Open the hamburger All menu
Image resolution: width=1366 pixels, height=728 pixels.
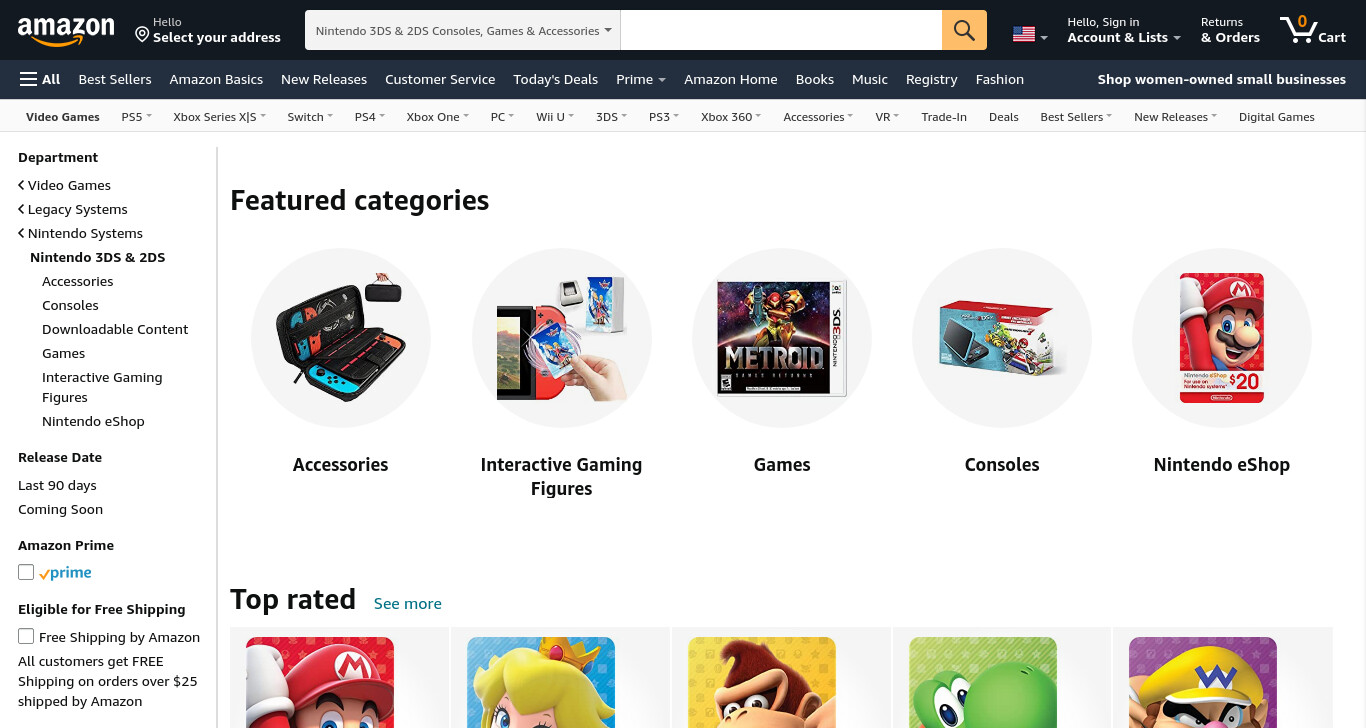[x=40, y=79]
